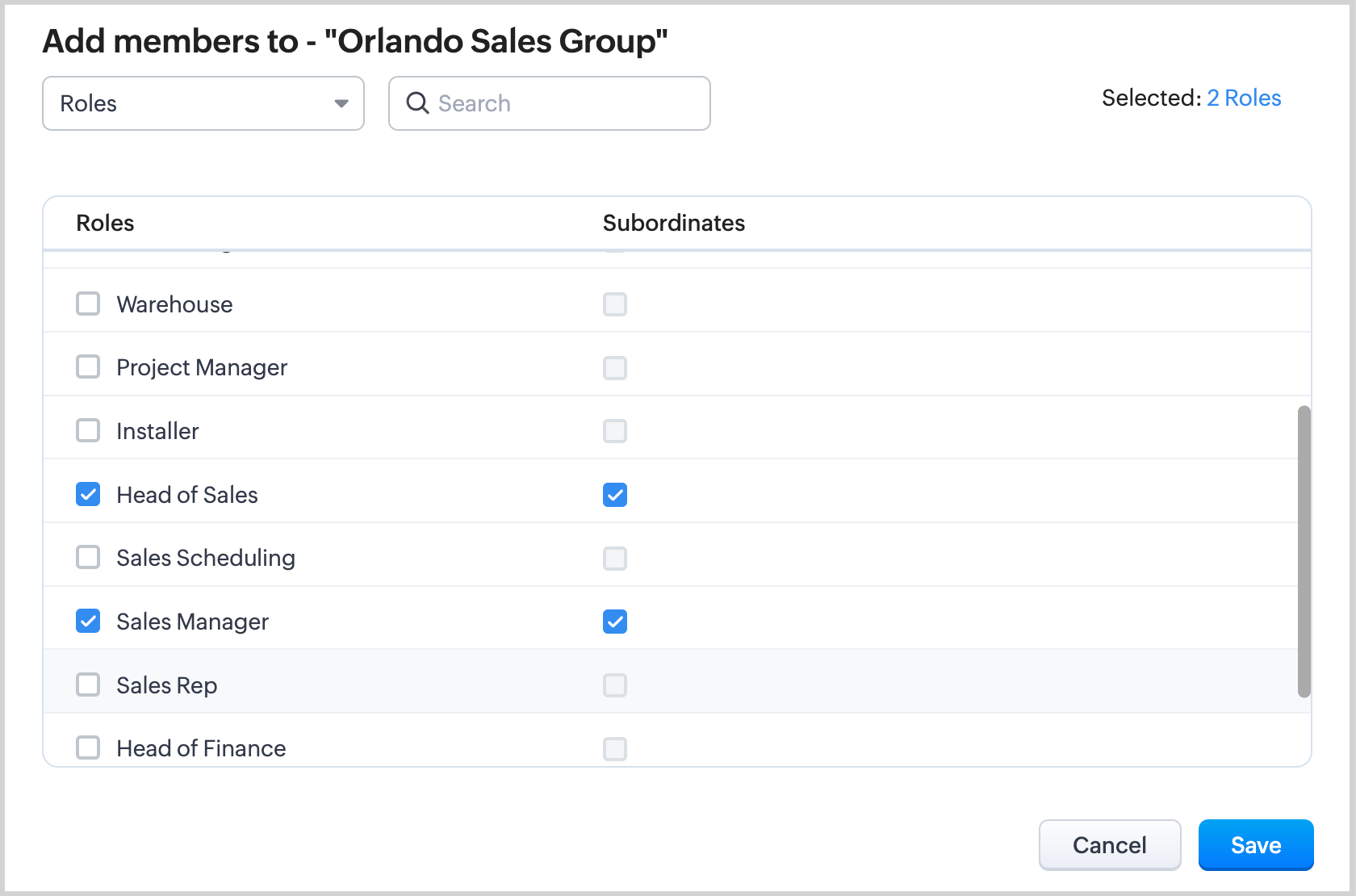Viewport: 1356px width, 896px height.
Task: Select the Head of Finance checkbox
Action: (88, 747)
